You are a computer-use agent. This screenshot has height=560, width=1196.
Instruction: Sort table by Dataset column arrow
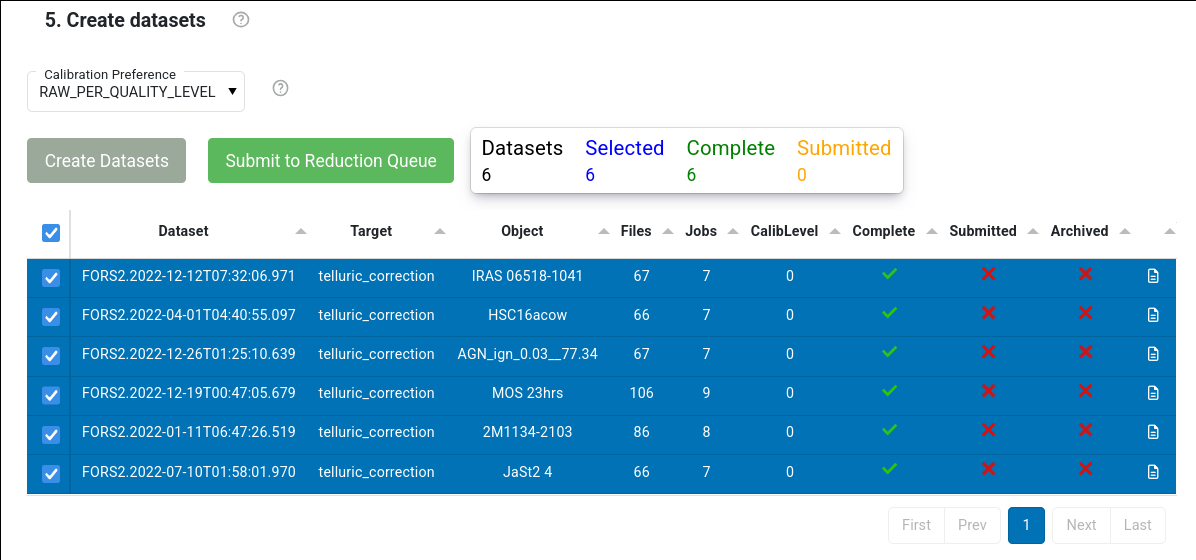(x=301, y=232)
